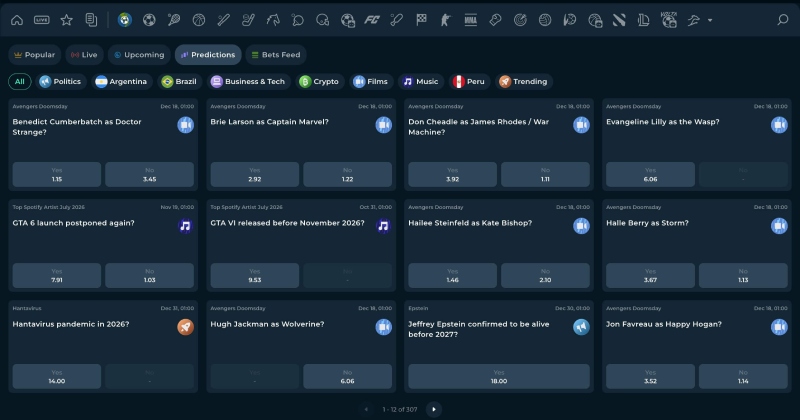The width and height of the screenshot is (800, 420).
Task: Select the All filter chip
Action: (x=19, y=82)
